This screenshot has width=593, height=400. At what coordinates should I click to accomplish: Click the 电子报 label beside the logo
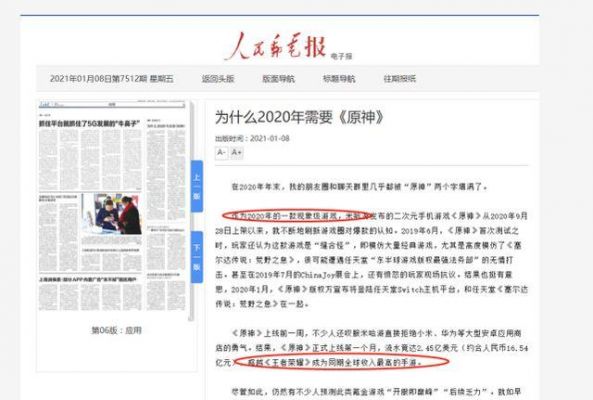[341, 56]
